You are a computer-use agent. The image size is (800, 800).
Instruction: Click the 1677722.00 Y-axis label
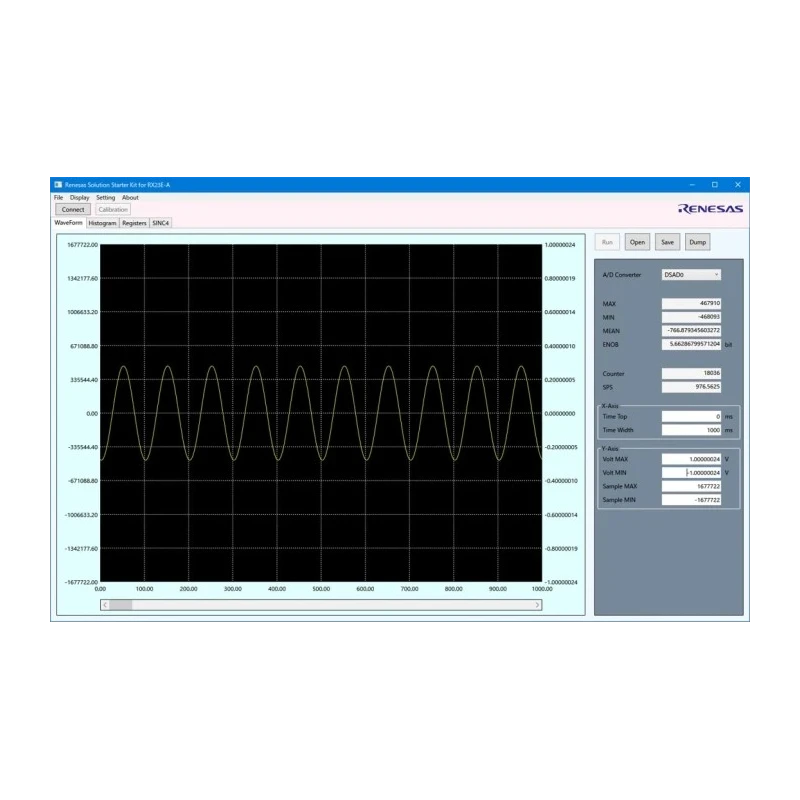[83, 245]
